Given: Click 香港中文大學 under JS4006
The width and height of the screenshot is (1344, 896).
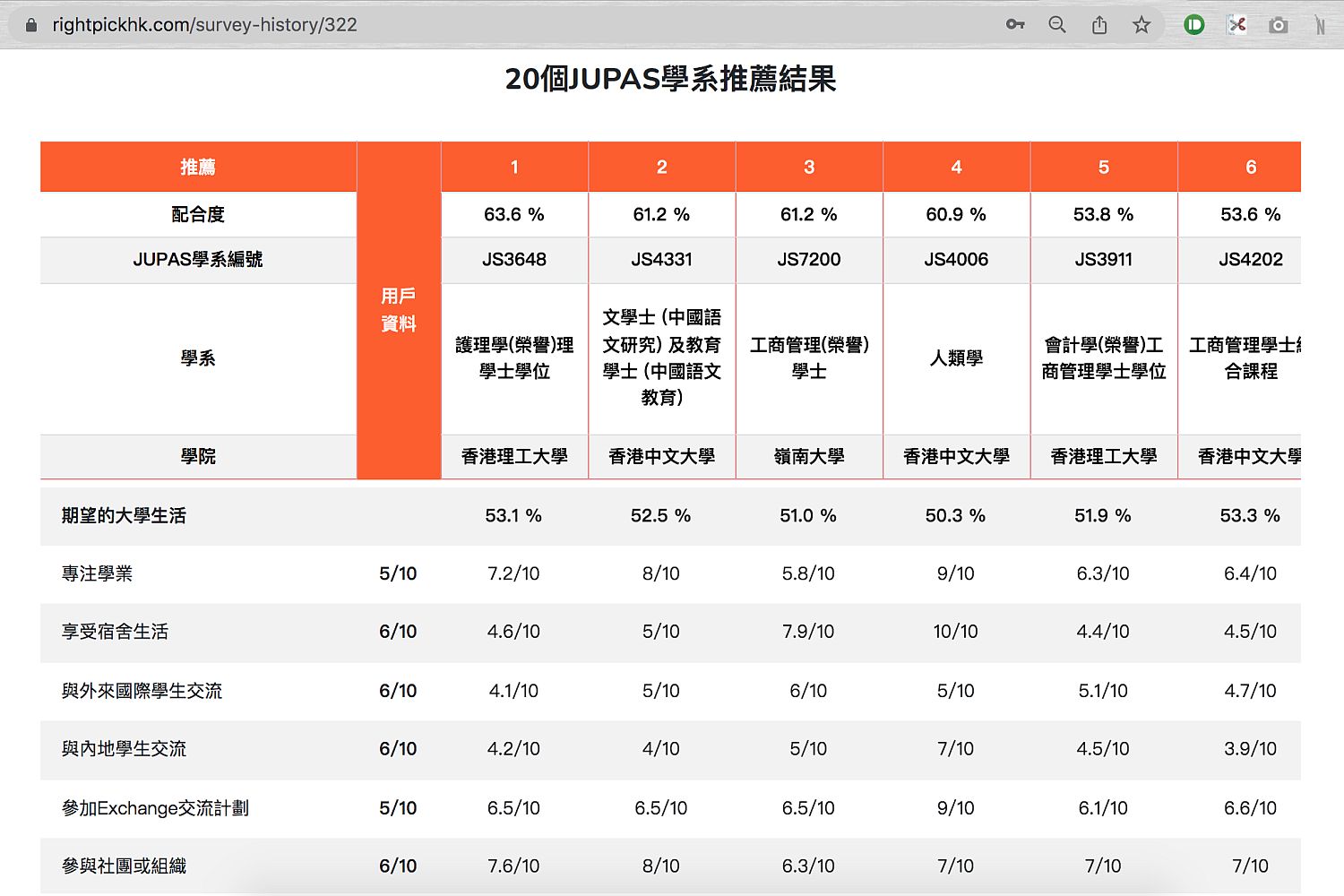Looking at the screenshot, I should pos(956,457).
